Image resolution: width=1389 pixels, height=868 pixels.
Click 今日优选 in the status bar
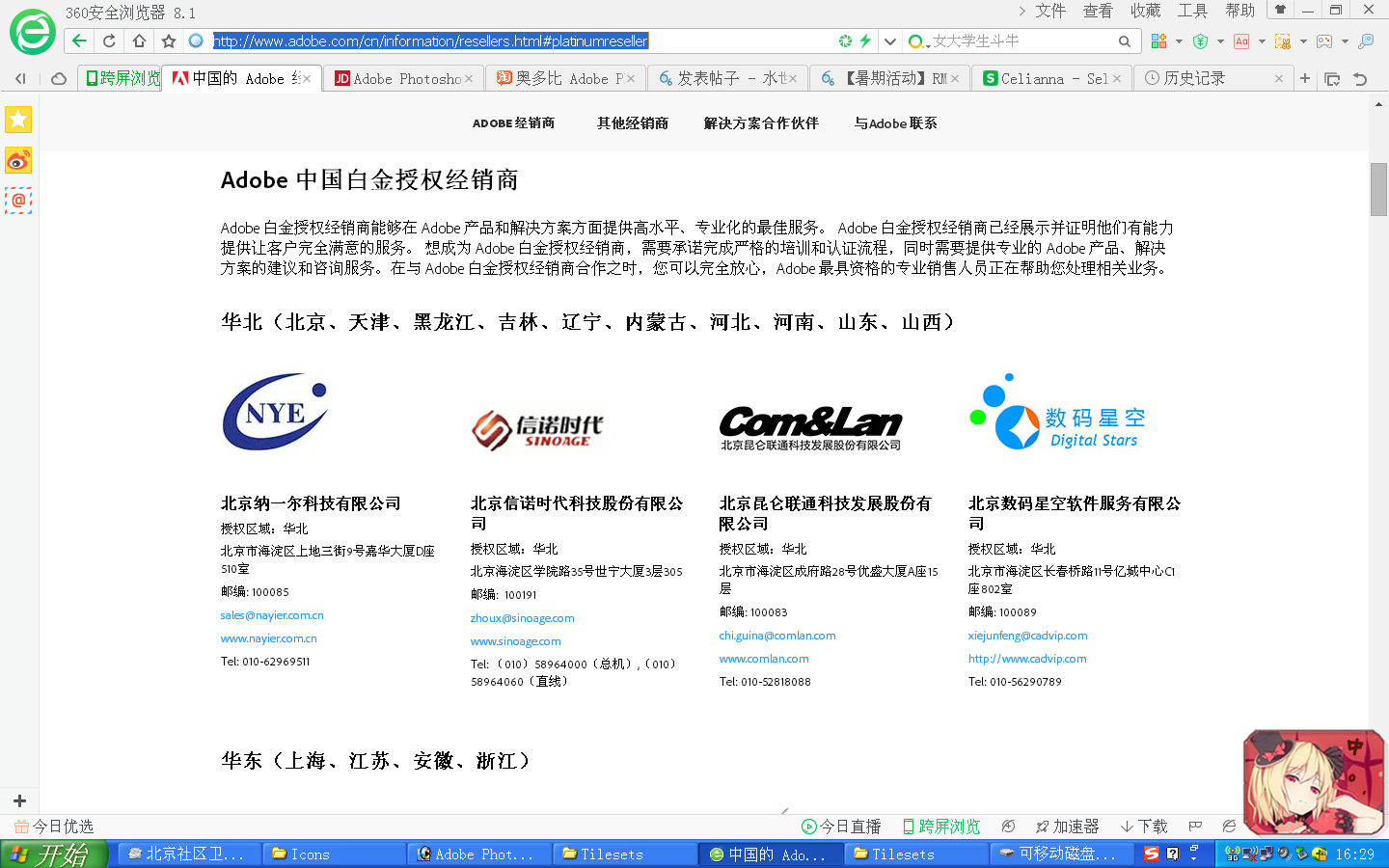tap(54, 827)
